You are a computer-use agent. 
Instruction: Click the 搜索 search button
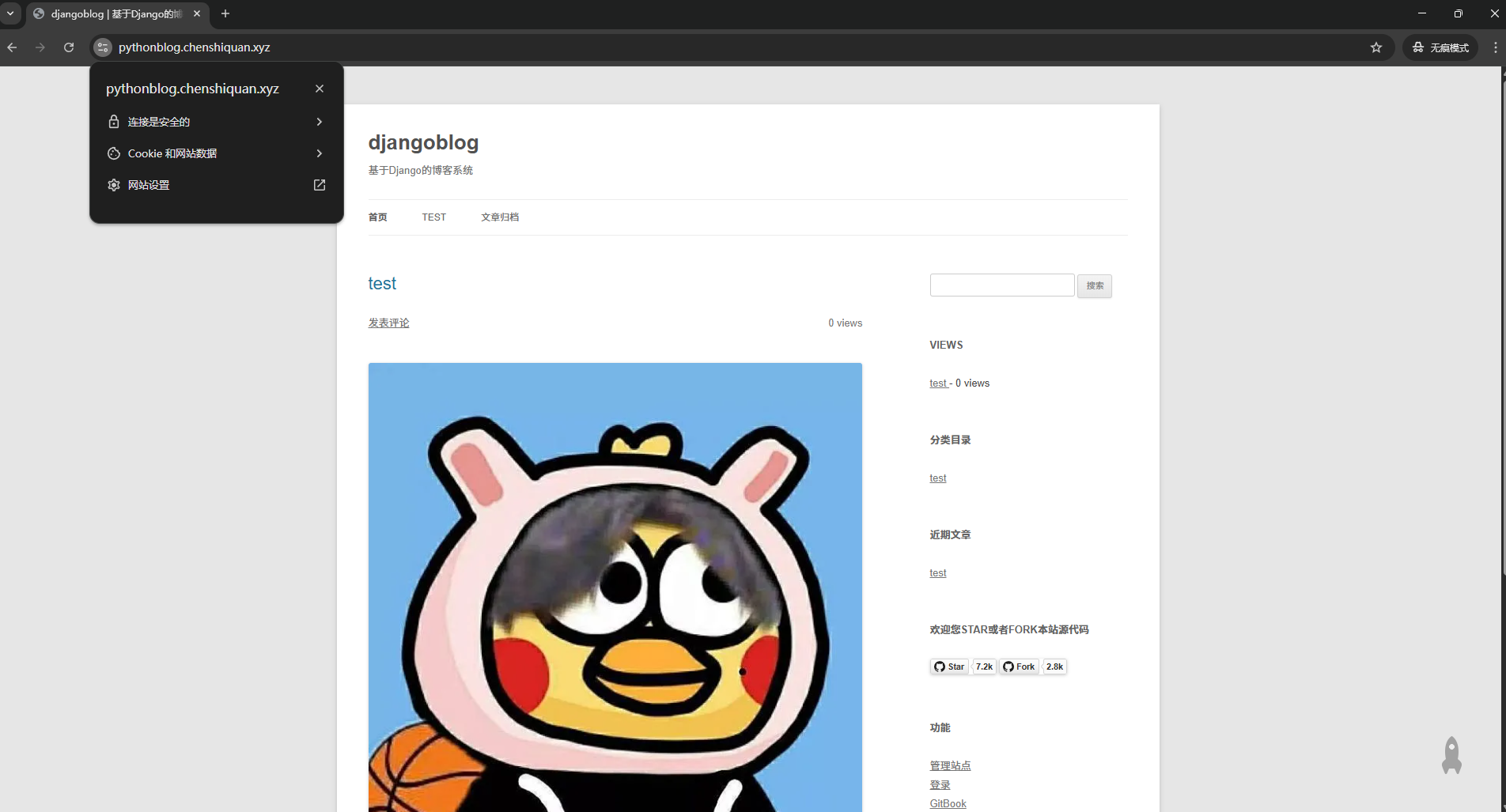coord(1095,285)
